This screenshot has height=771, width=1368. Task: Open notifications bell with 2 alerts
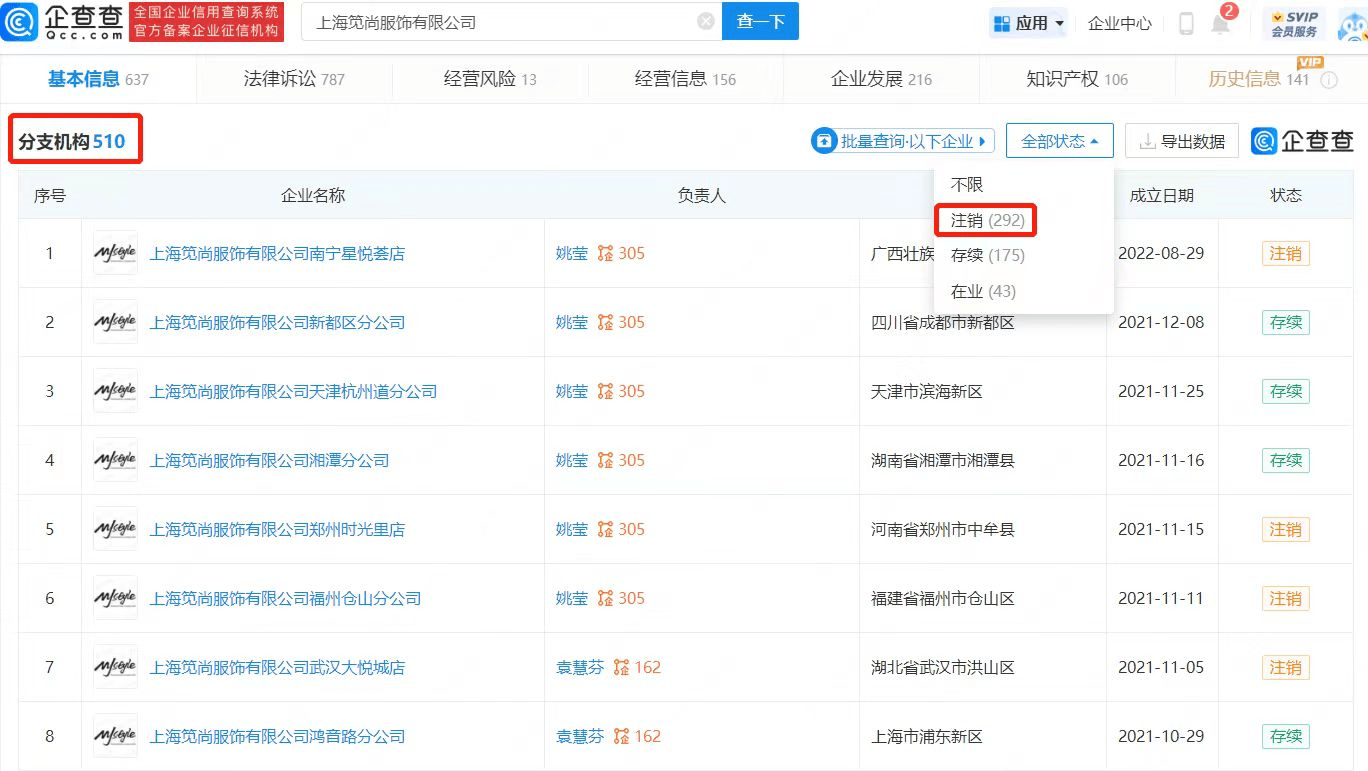(1221, 24)
